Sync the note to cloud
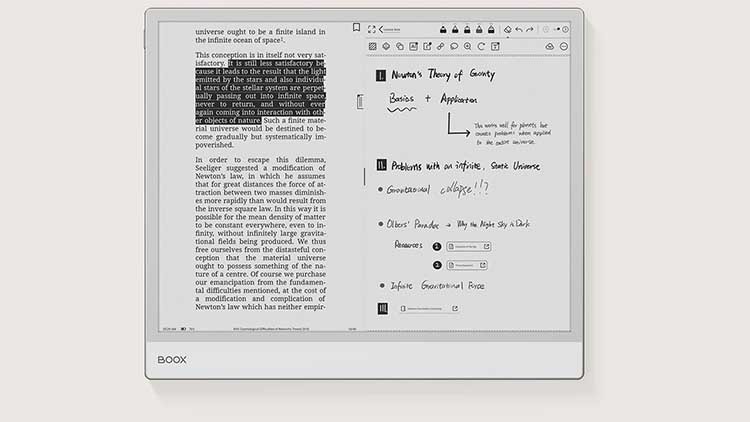 point(550,46)
